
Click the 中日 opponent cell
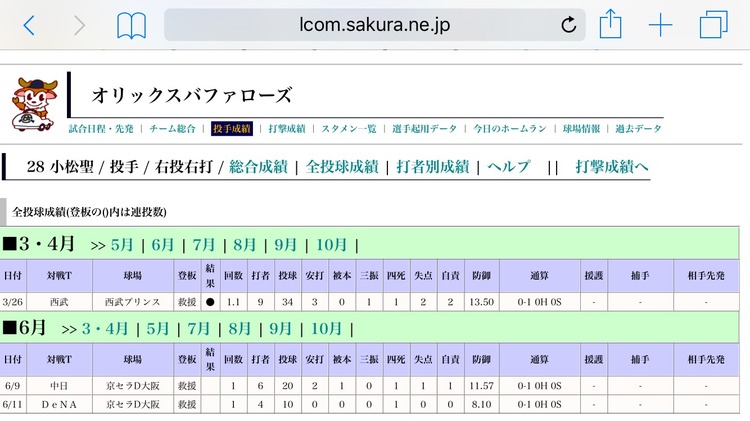[x=59, y=386]
